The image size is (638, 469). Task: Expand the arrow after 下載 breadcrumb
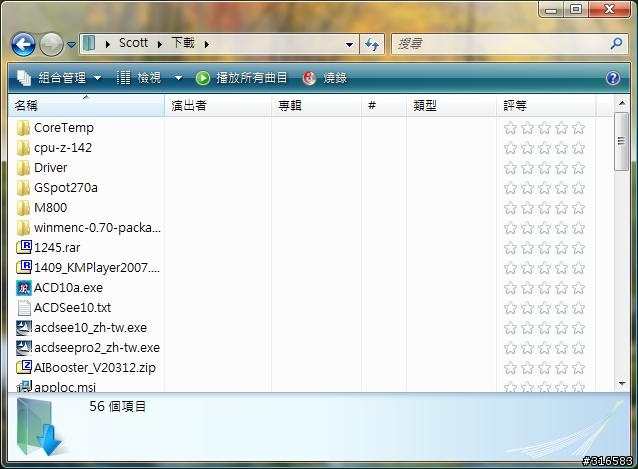click(207, 44)
